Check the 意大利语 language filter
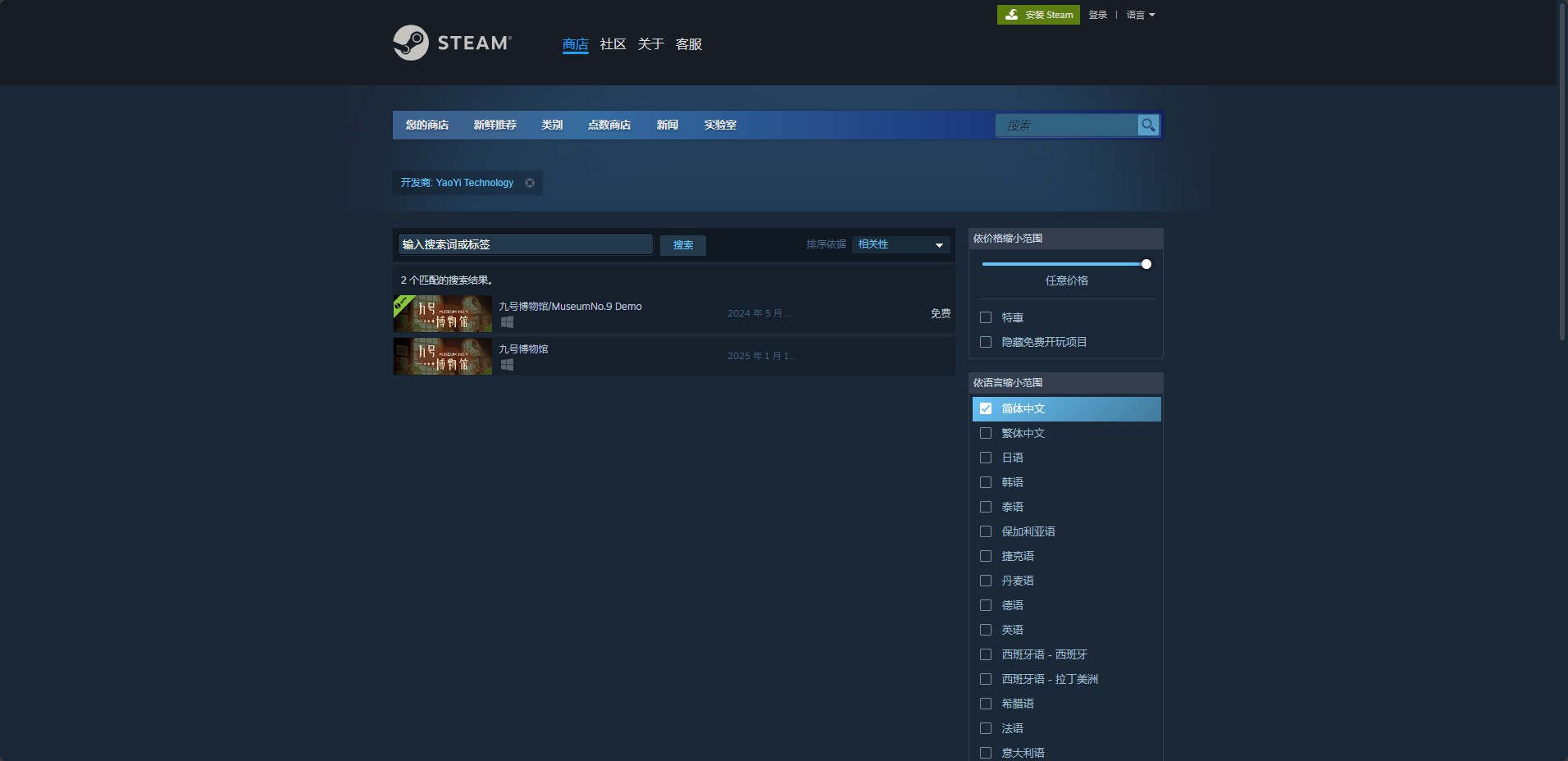Viewport: 1568px width, 761px height. (x=986, y=753)
